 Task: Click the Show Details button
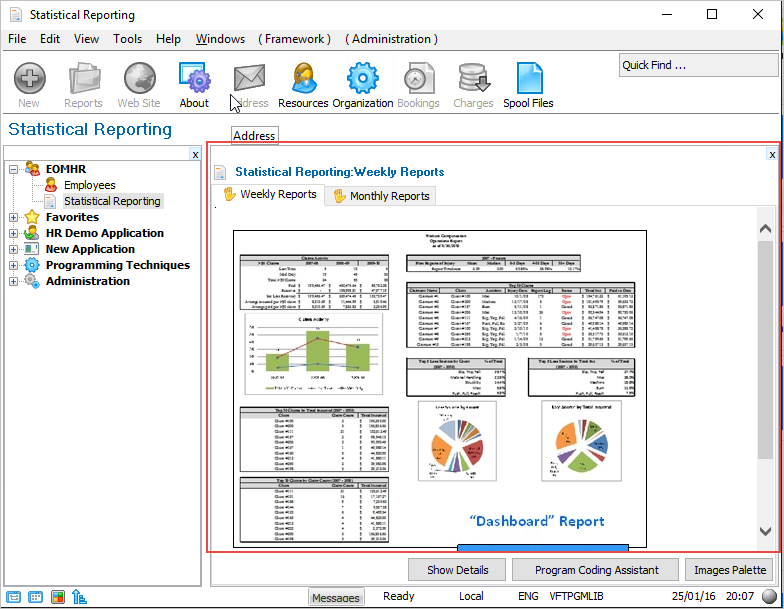pos(457,570)
